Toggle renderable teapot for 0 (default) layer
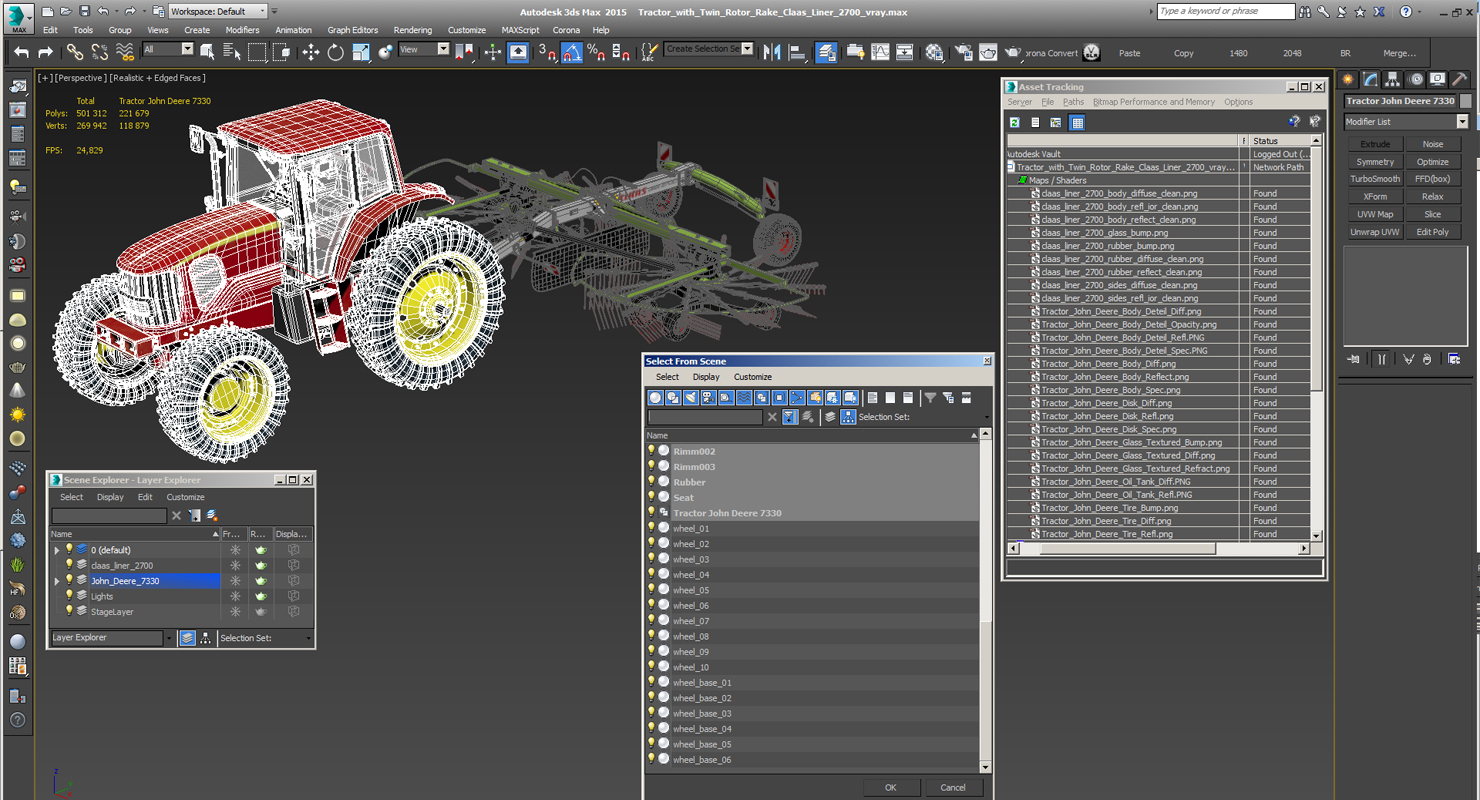This screenshot has width=1480, height=800. coord(261,550)
